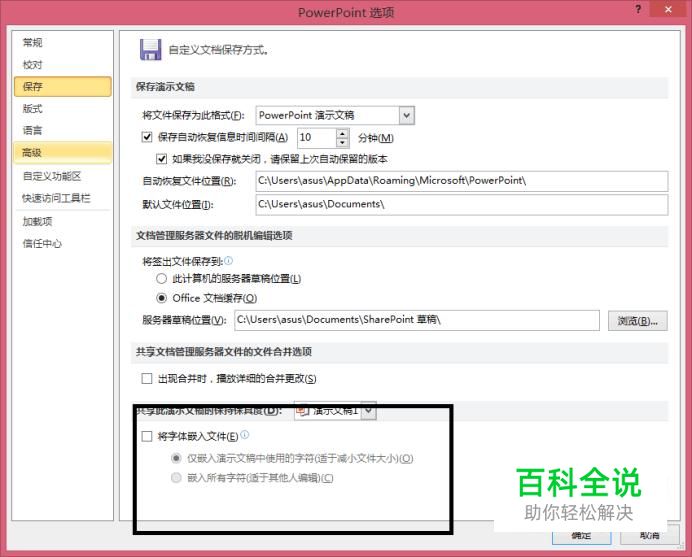Decrease autosave minutes with down arrow
The height and width of the screenshot is (557, 692).
(x=342, y=142)
